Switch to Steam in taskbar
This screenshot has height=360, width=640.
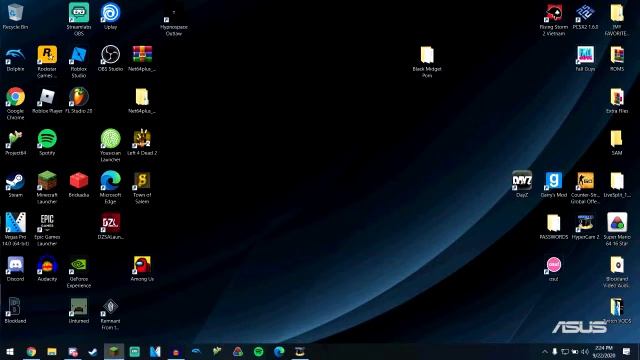click(x=93, y=351)
